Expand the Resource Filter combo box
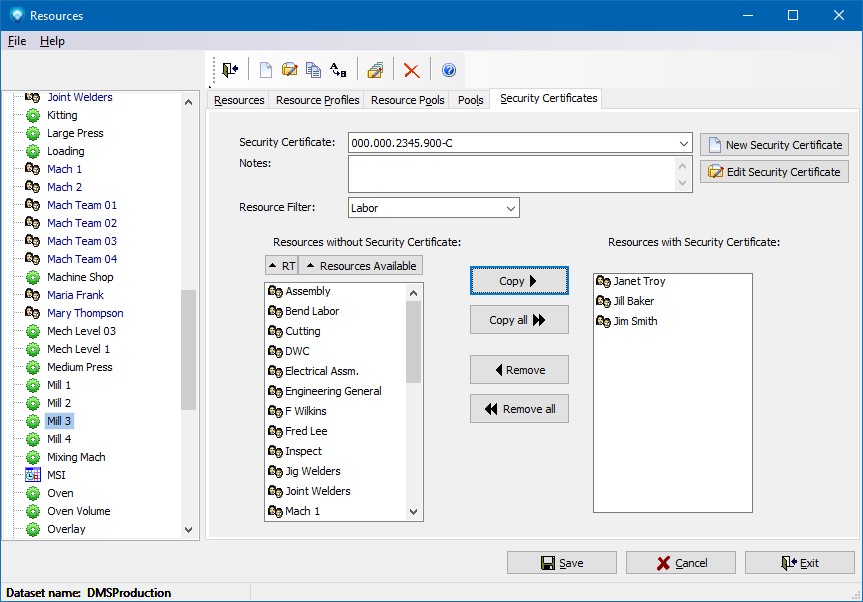Image resolution: width=863 pixels, height=602 pixels. 511,208
